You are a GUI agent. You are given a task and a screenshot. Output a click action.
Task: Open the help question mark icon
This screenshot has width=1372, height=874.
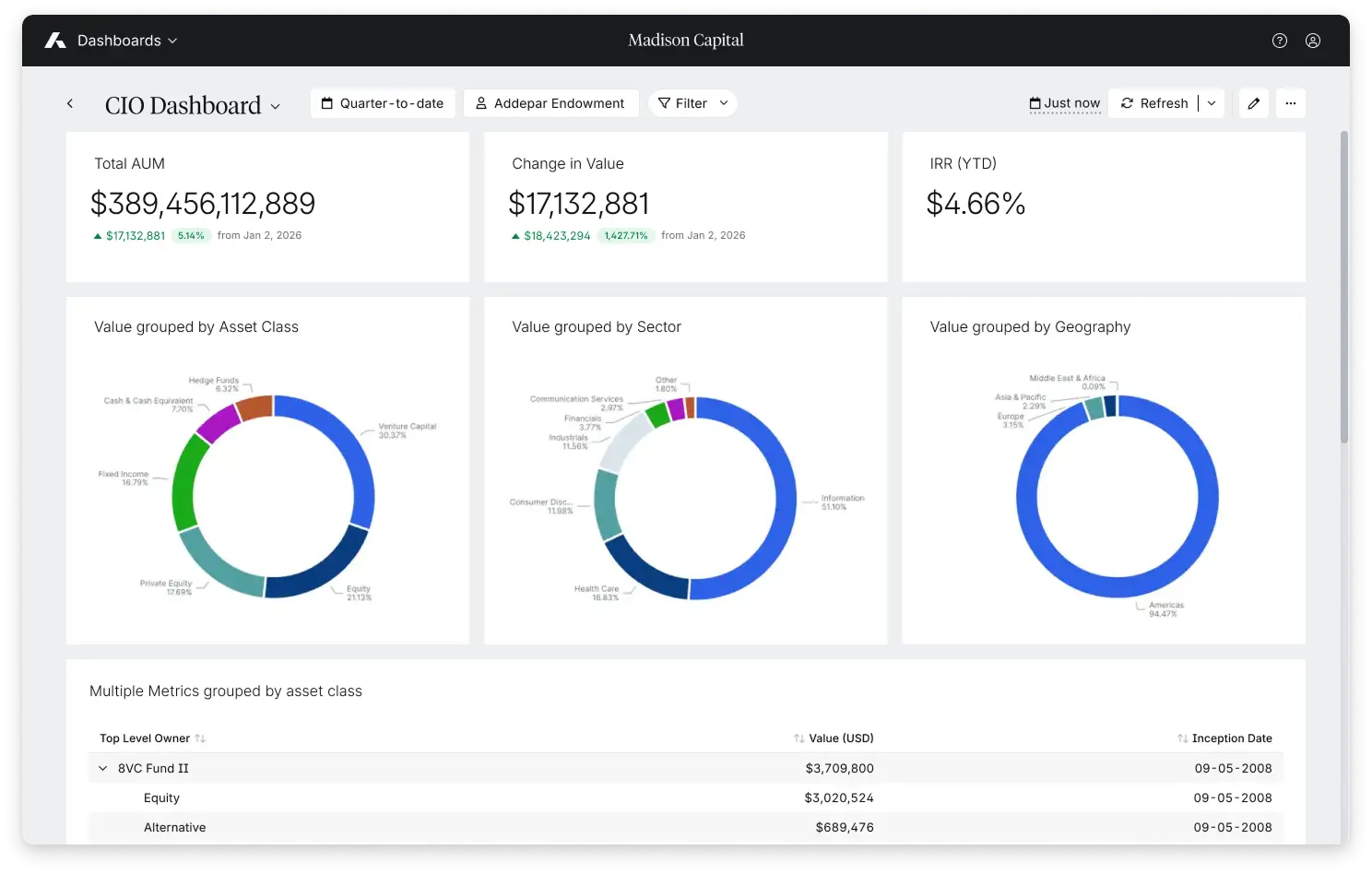[x=1280, y=41]
